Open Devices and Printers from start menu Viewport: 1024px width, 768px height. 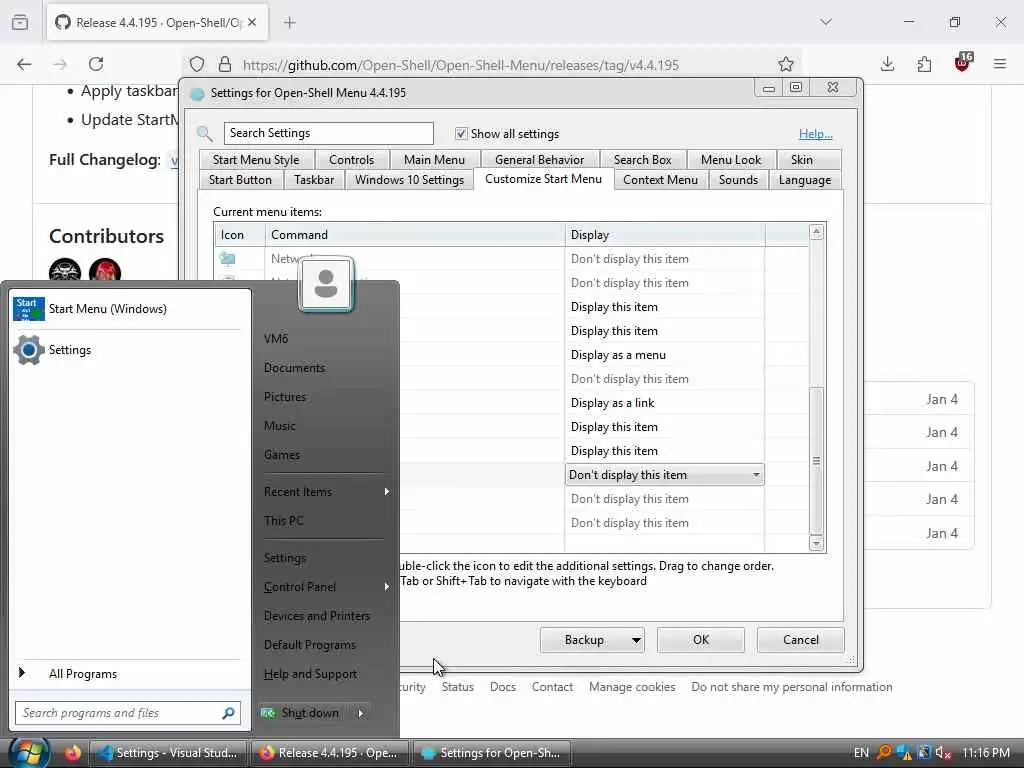click(317, 616)
